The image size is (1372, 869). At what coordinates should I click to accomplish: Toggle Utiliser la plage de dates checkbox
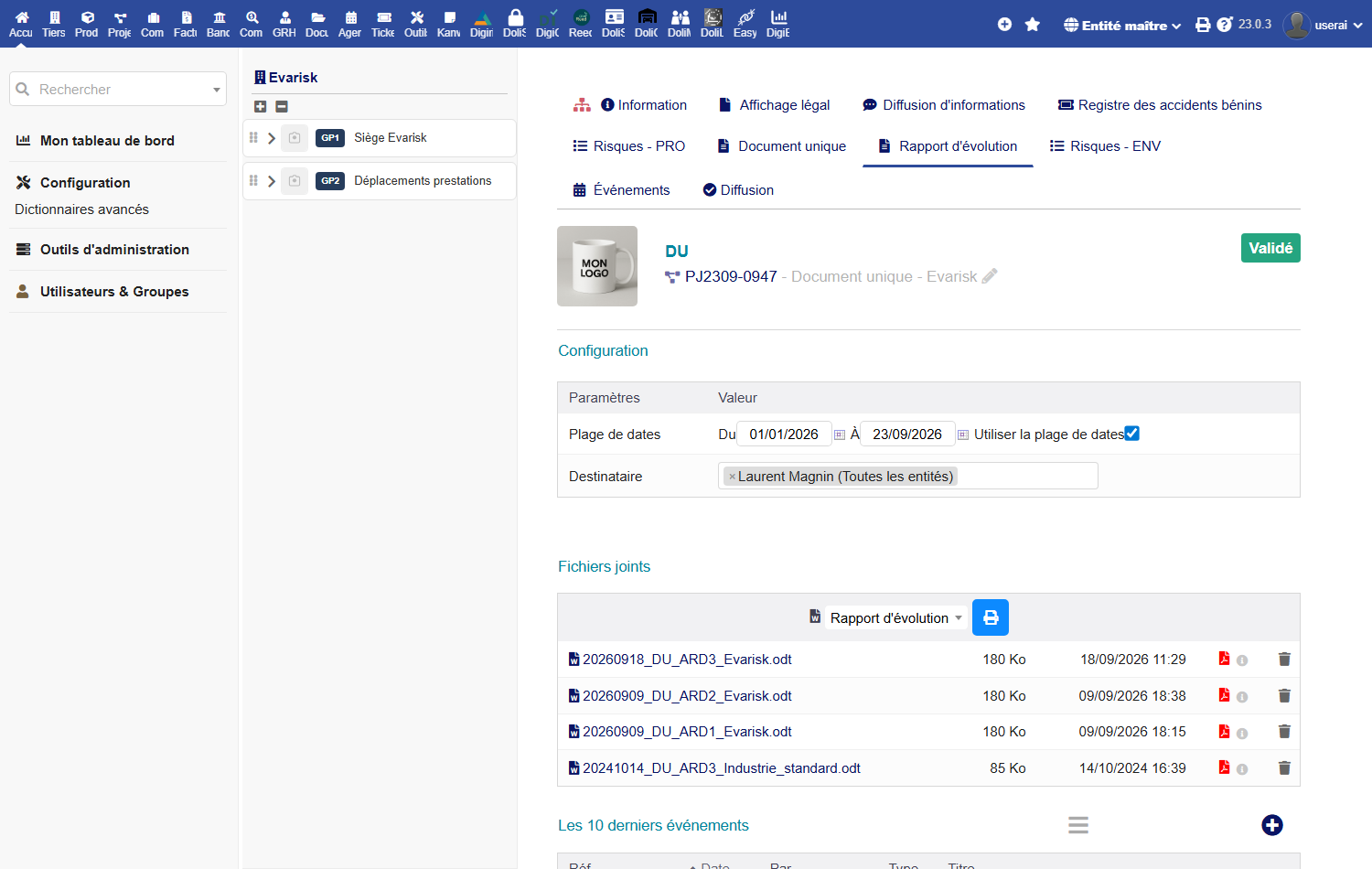tap(1132, 434)
